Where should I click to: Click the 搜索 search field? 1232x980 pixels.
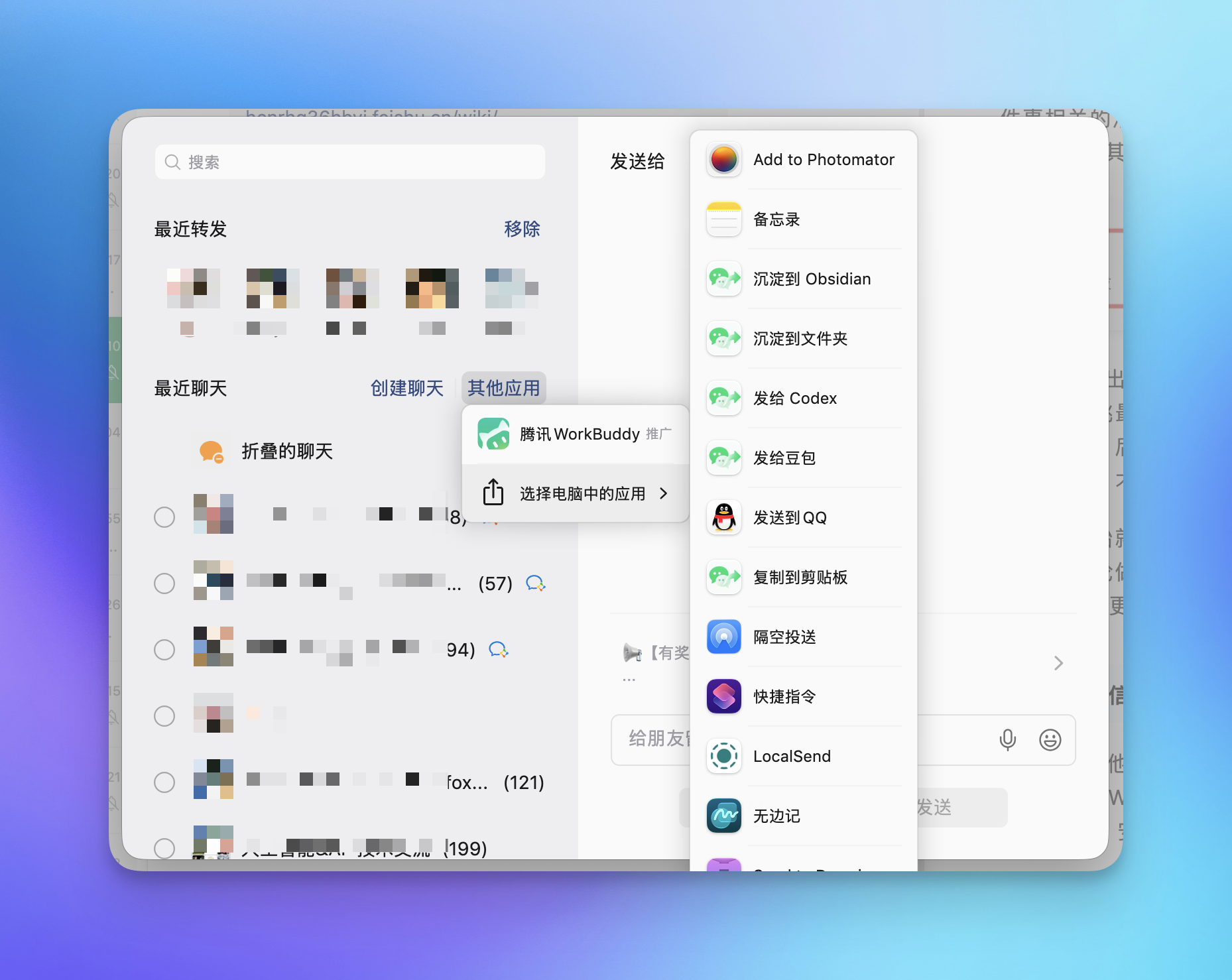tap(350, 162)
